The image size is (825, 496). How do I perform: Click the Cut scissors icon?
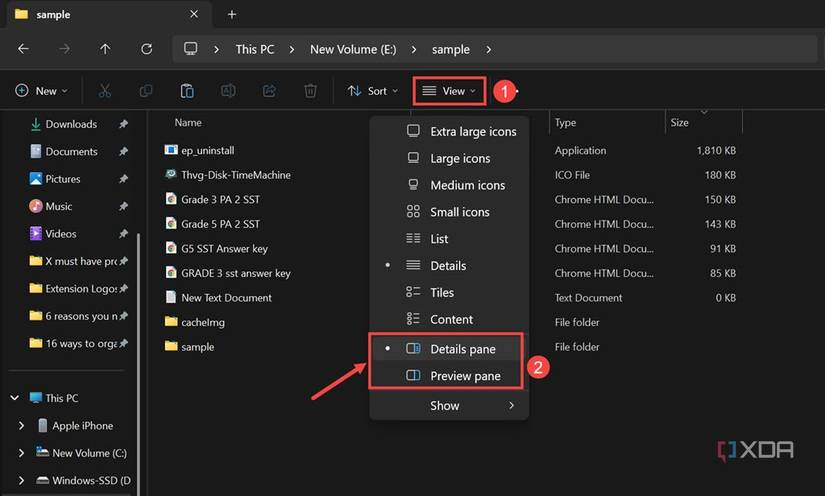pos(105,91)
